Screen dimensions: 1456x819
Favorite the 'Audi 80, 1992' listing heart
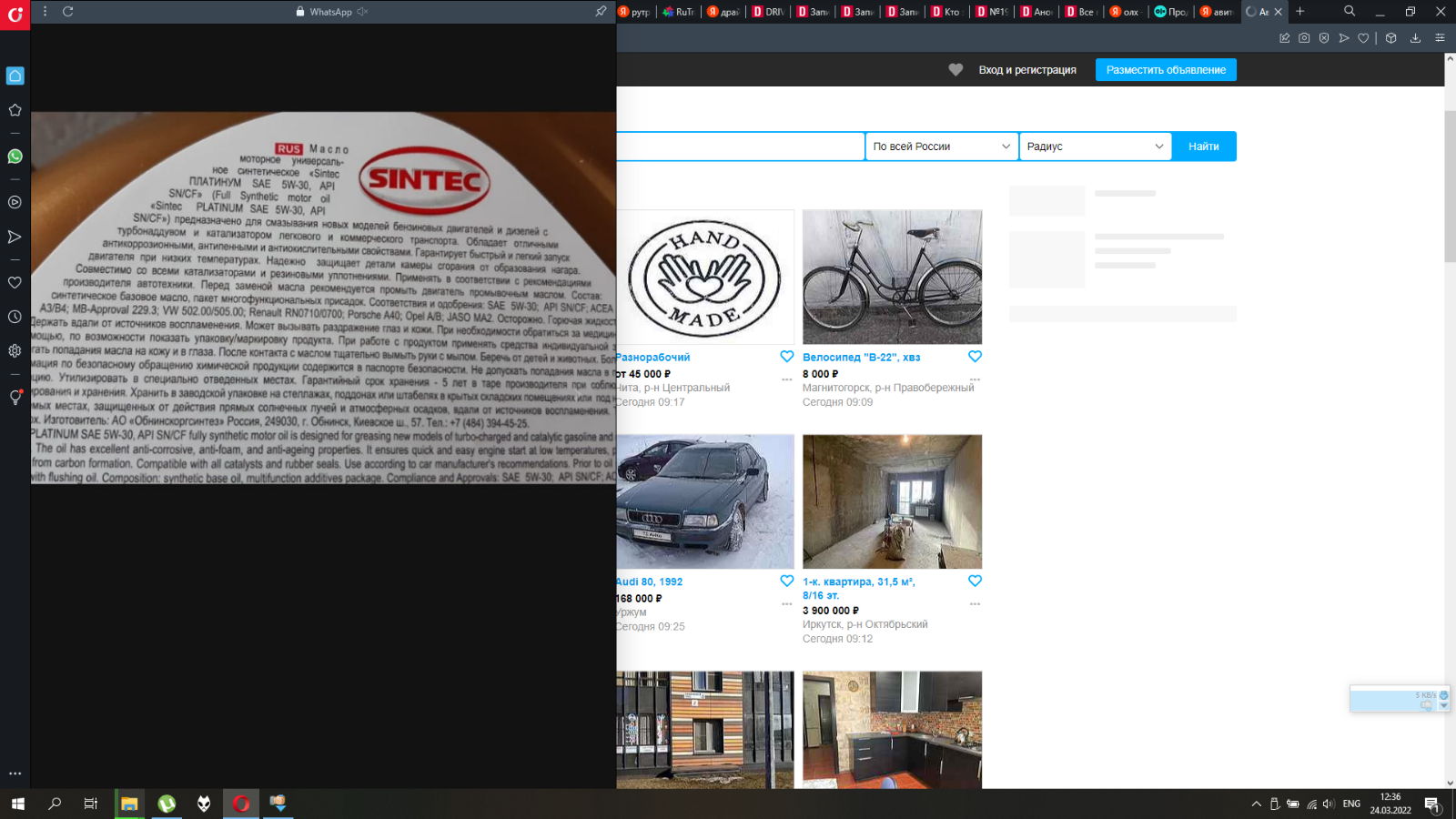[787, 581]
